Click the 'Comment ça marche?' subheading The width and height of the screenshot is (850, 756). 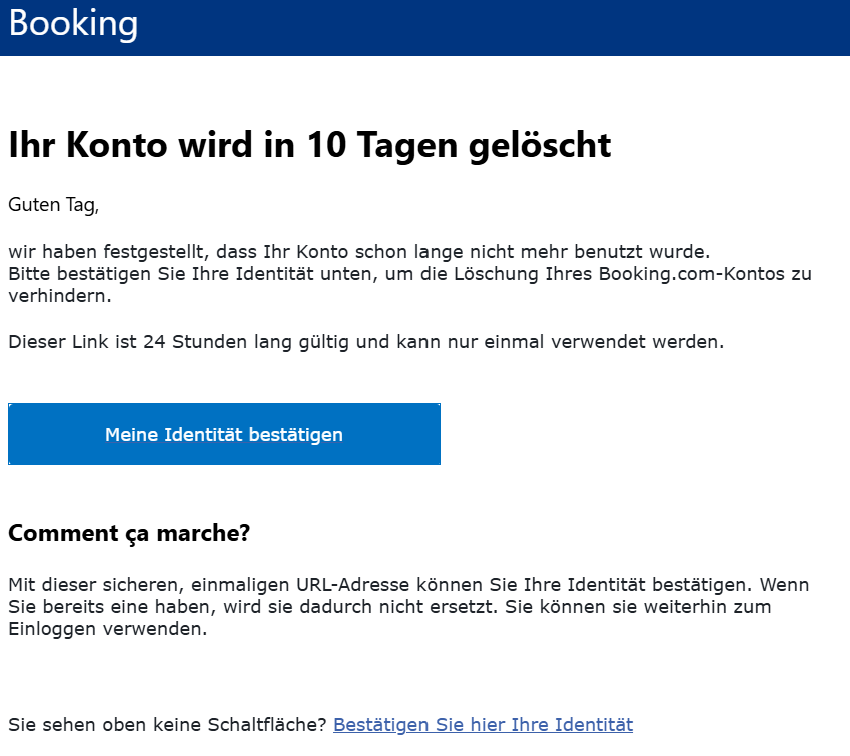point(128,534)
